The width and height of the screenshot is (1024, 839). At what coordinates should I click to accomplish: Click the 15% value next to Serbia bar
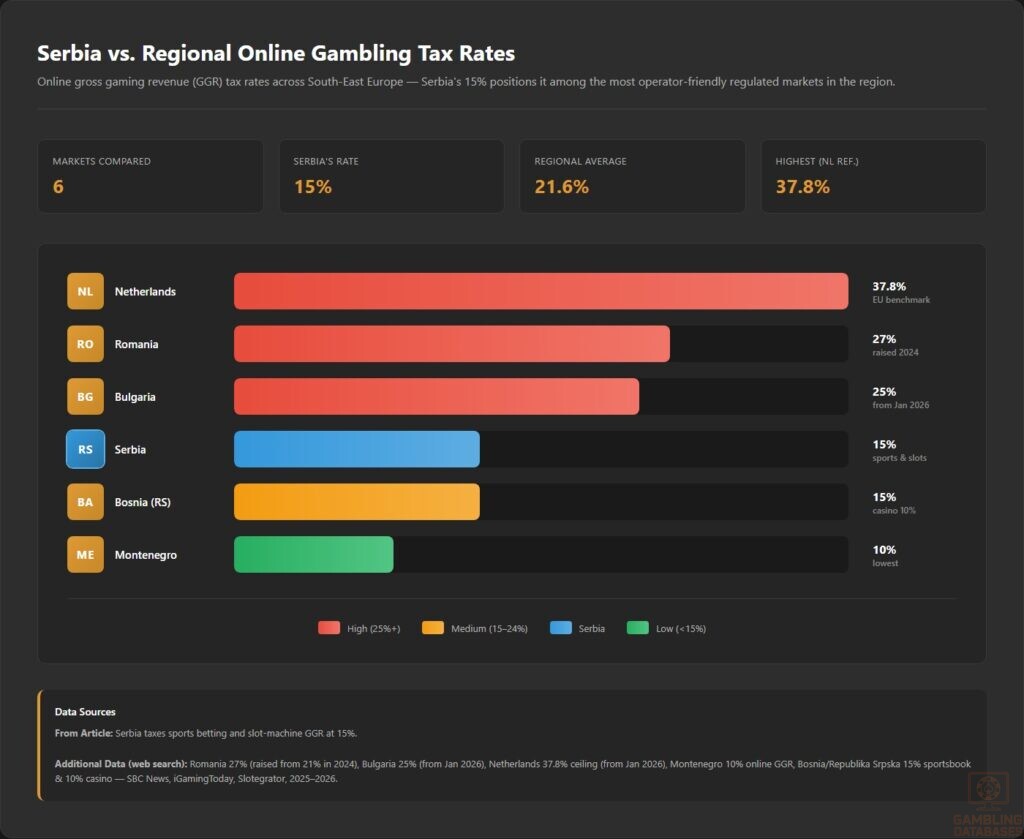884,444
